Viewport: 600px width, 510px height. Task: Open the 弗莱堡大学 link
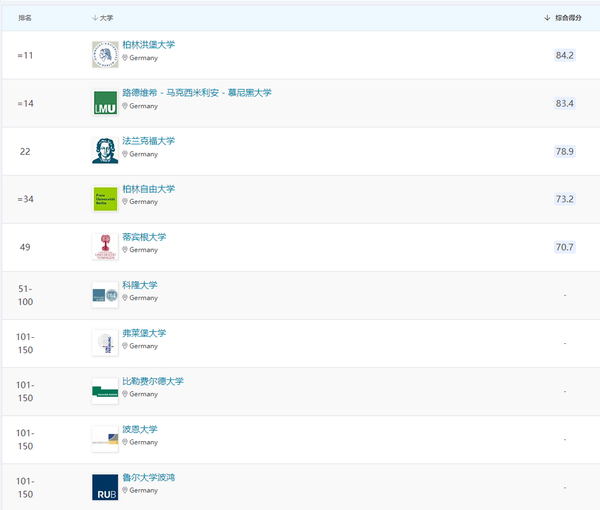[144, 333]
